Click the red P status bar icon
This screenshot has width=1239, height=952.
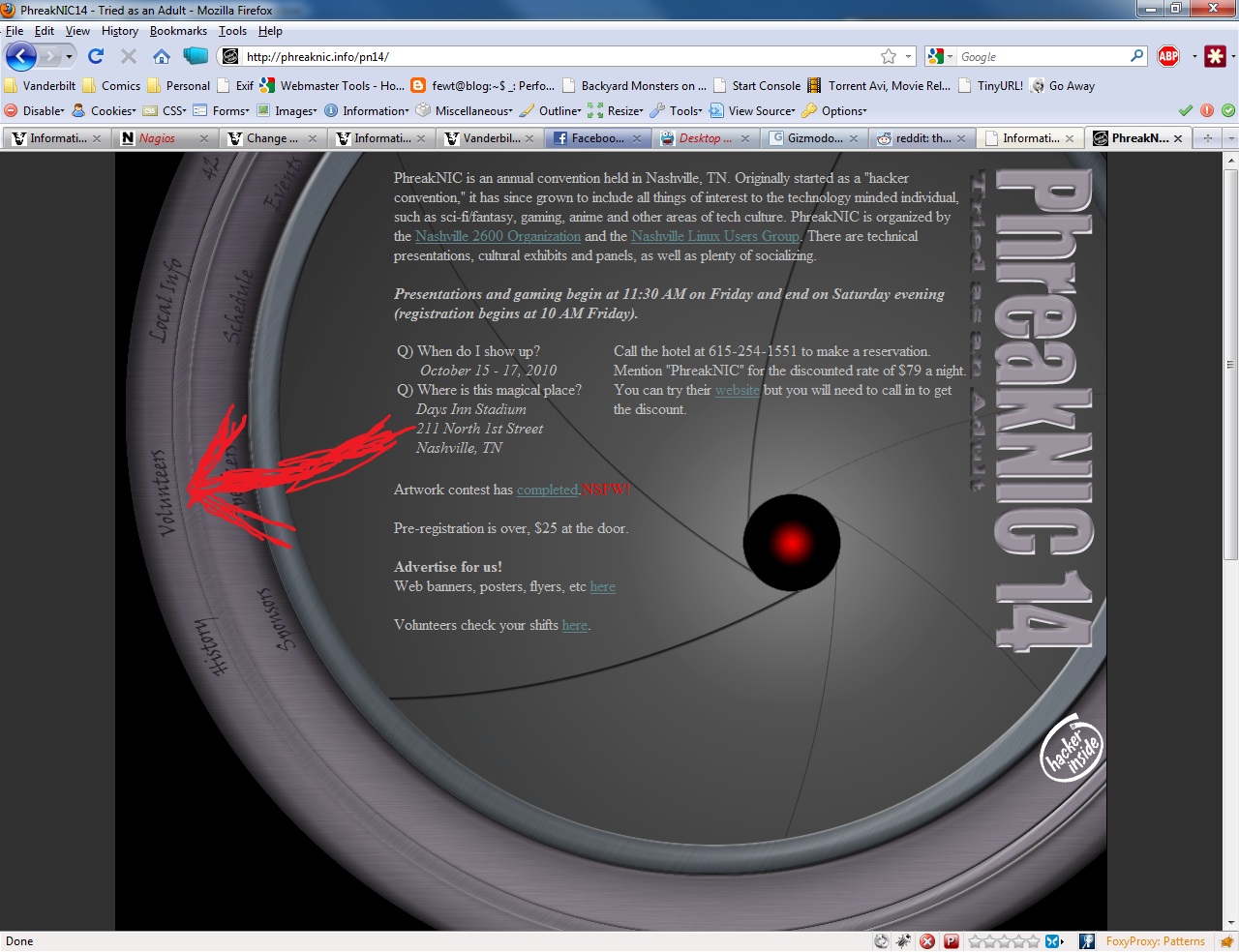pos(952,941)
